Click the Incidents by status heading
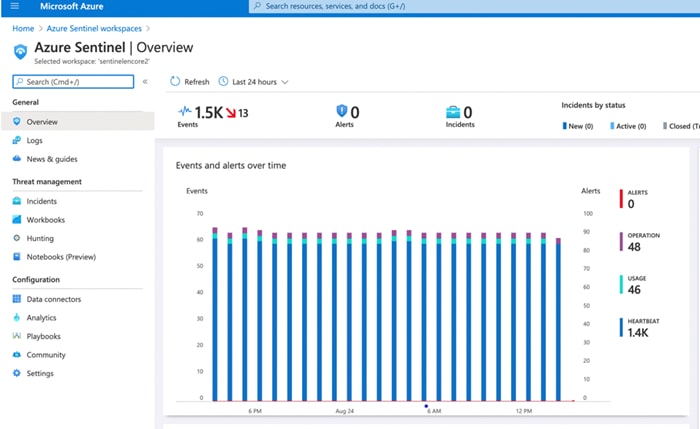This screenshot has height=429, width=700. tap(593, 105)
